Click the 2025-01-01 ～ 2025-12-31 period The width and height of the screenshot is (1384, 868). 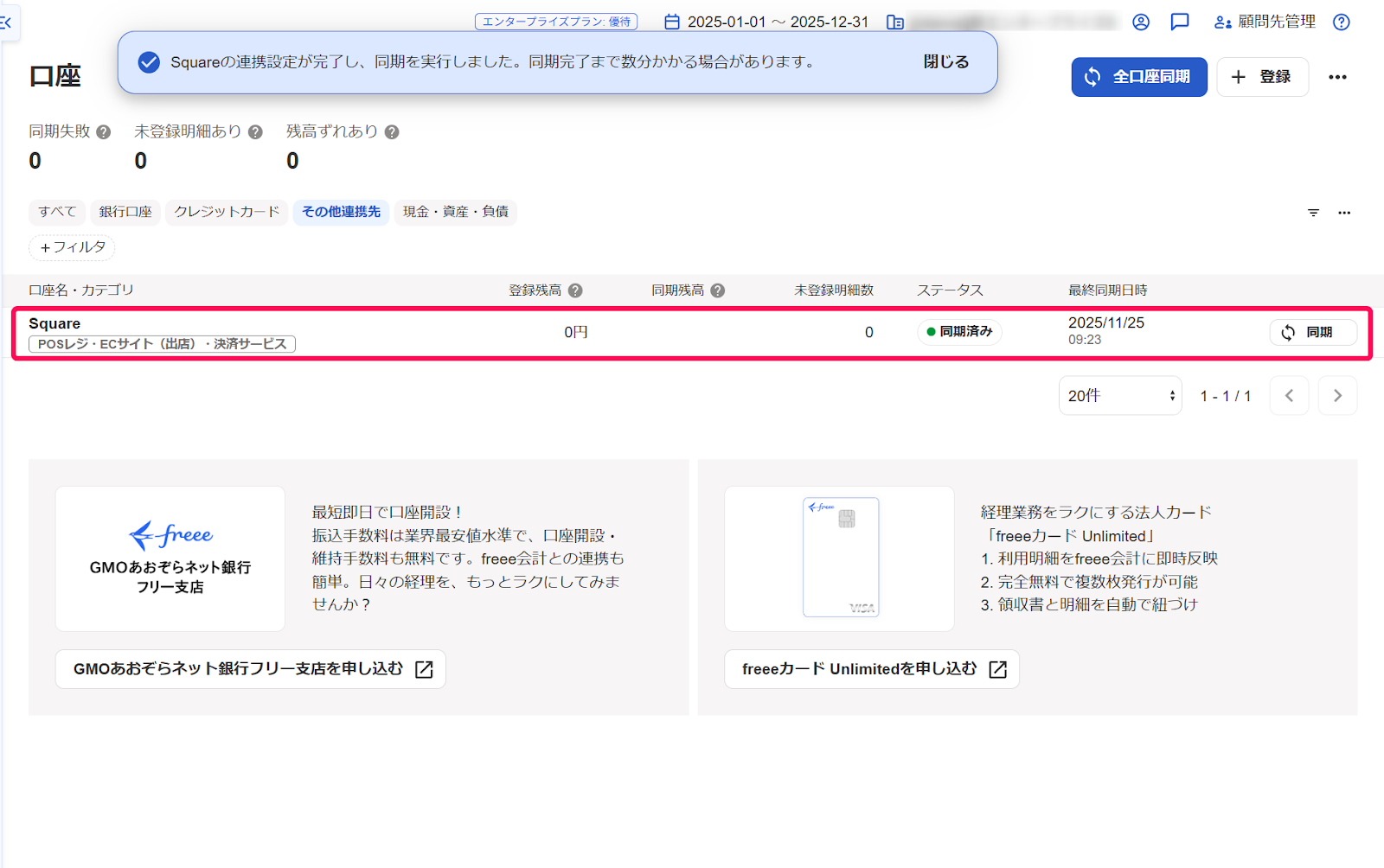coord(778,22)
